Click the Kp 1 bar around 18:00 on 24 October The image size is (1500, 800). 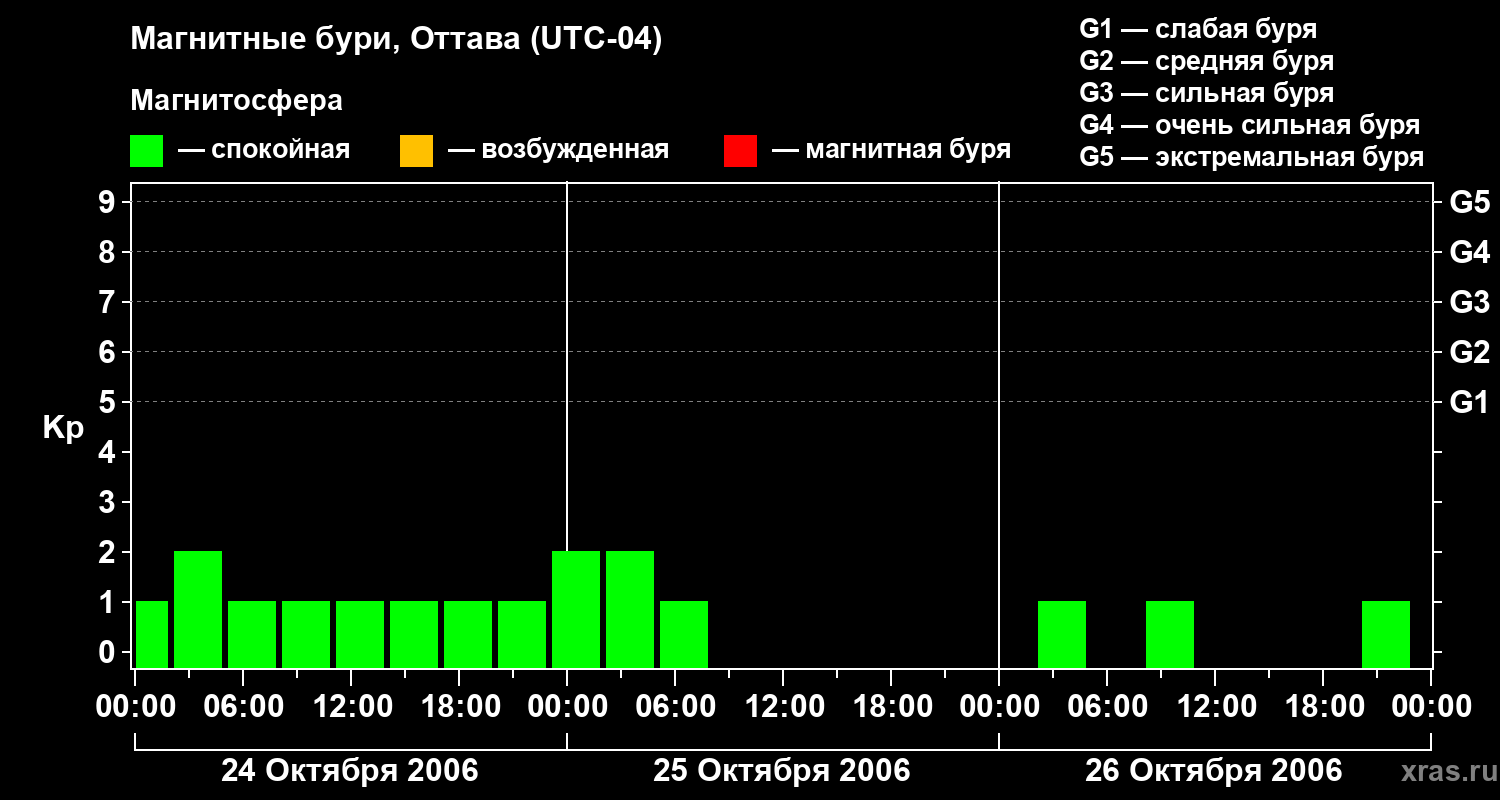[468, 635]
